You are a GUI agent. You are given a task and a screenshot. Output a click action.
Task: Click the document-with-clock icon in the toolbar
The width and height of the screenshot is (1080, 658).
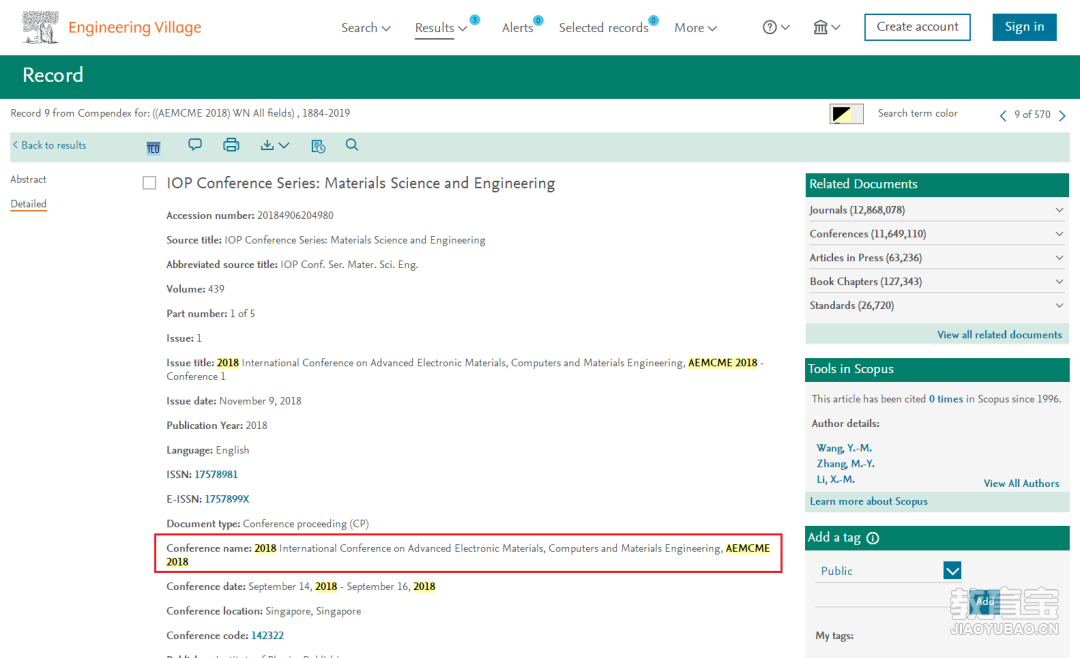pyautogui.click(x=318, y=145)
